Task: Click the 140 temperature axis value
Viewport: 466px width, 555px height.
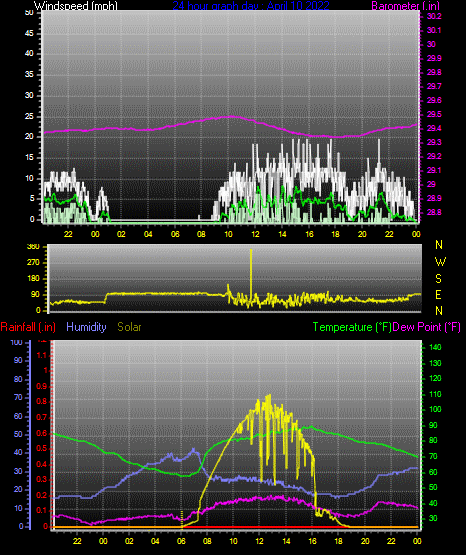Action: pyautogui.click(x=435, y=347)
